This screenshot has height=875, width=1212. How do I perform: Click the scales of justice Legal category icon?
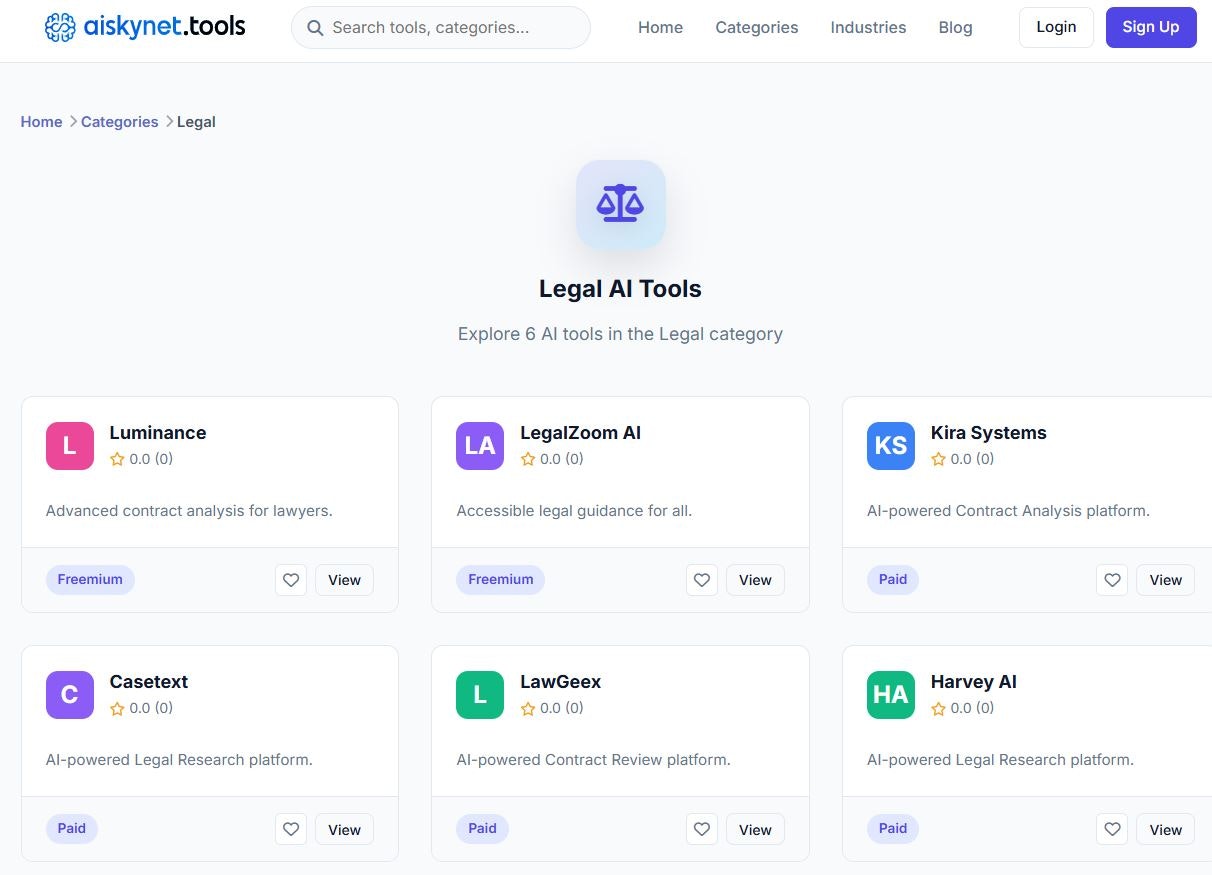click(x=620, y=203)
